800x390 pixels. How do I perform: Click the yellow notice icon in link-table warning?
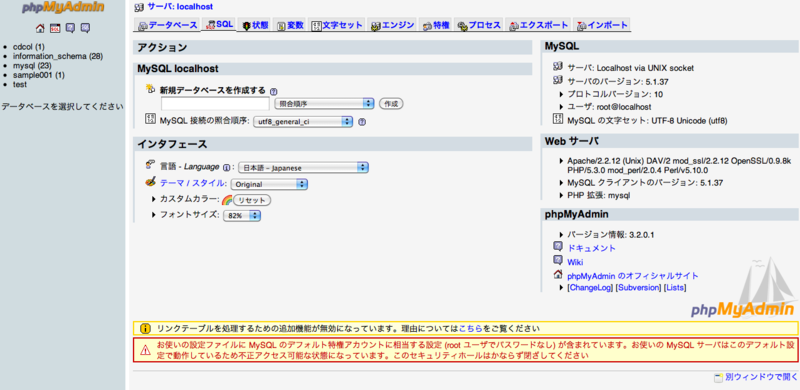(x=145, y=328)
